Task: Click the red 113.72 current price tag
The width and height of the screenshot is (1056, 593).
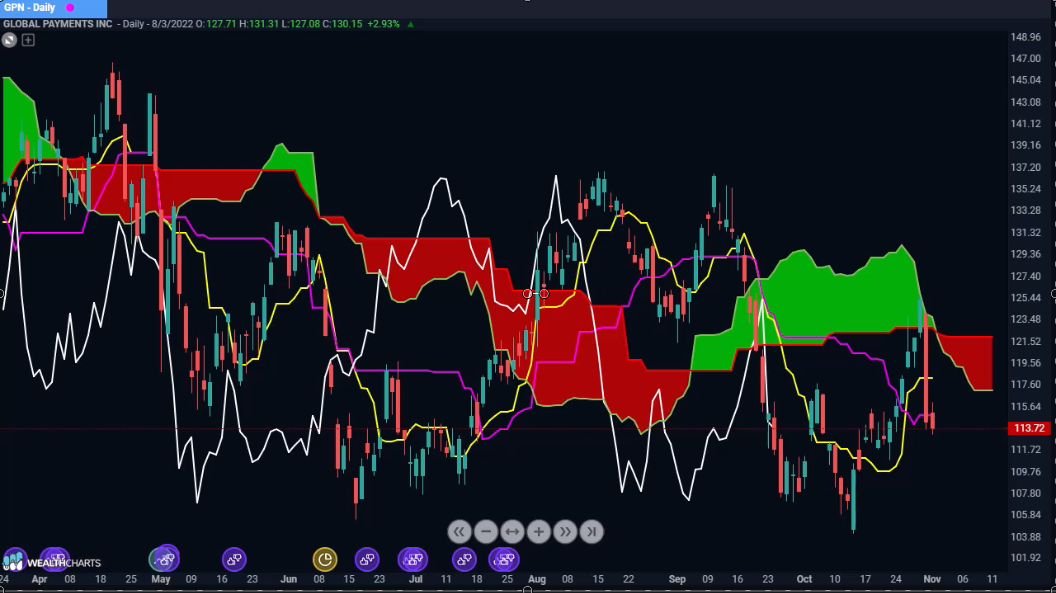Action: click(x=1028, y=428)
